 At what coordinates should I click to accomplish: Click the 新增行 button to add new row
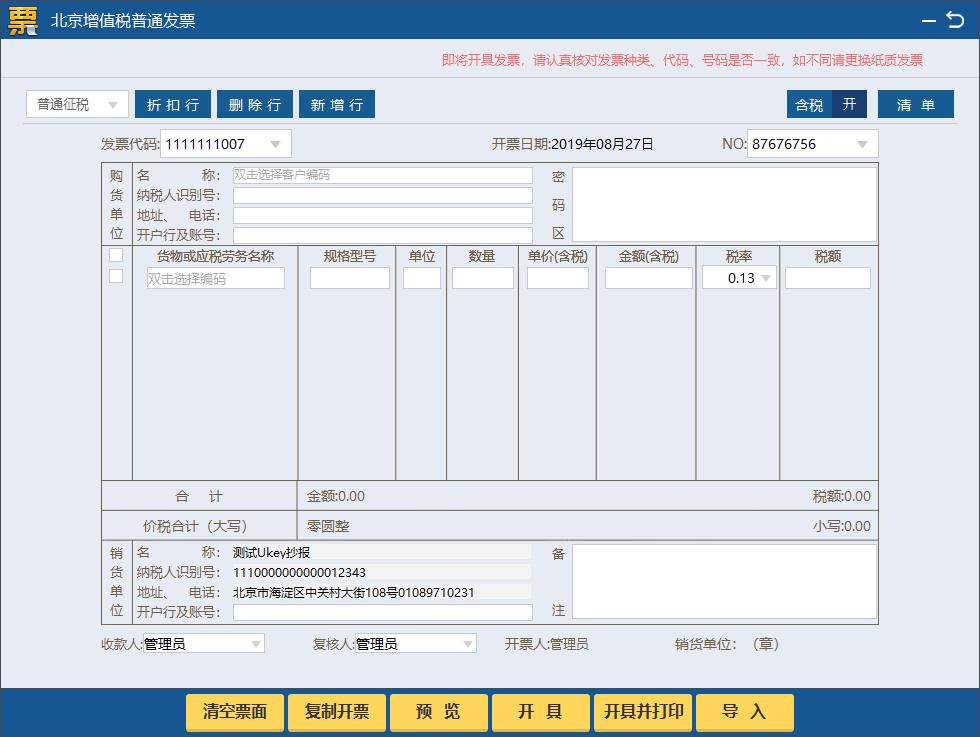(x=336, y=104)
